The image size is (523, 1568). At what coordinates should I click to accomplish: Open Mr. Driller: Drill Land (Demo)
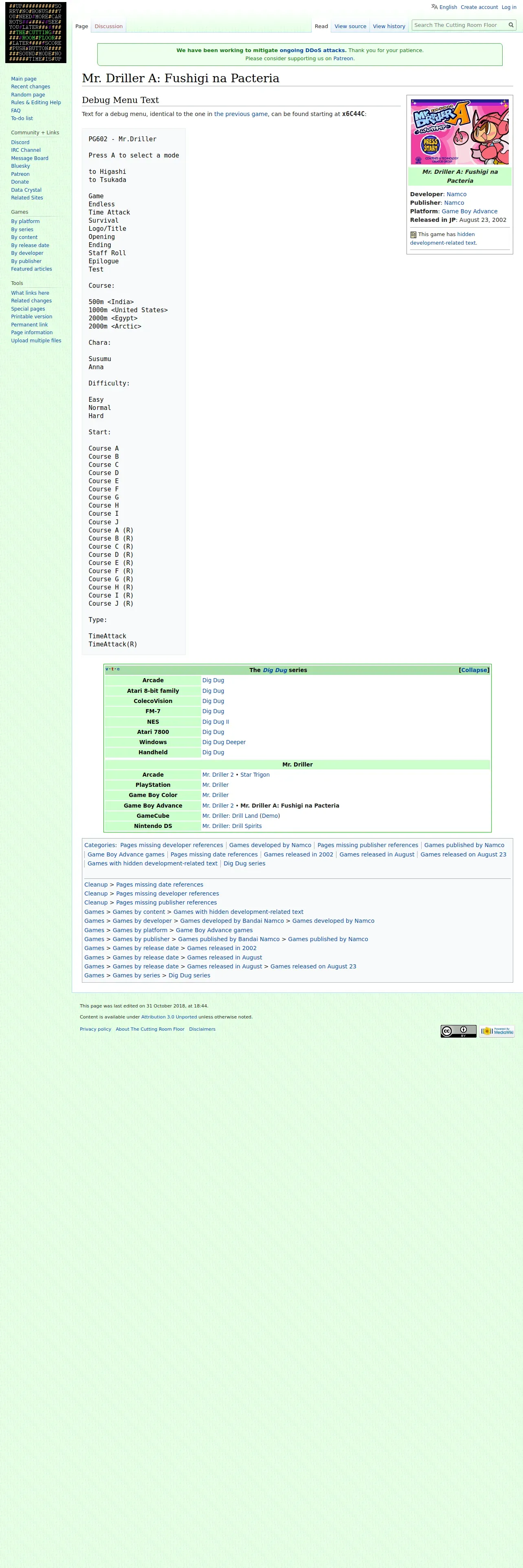click(241, 816)
